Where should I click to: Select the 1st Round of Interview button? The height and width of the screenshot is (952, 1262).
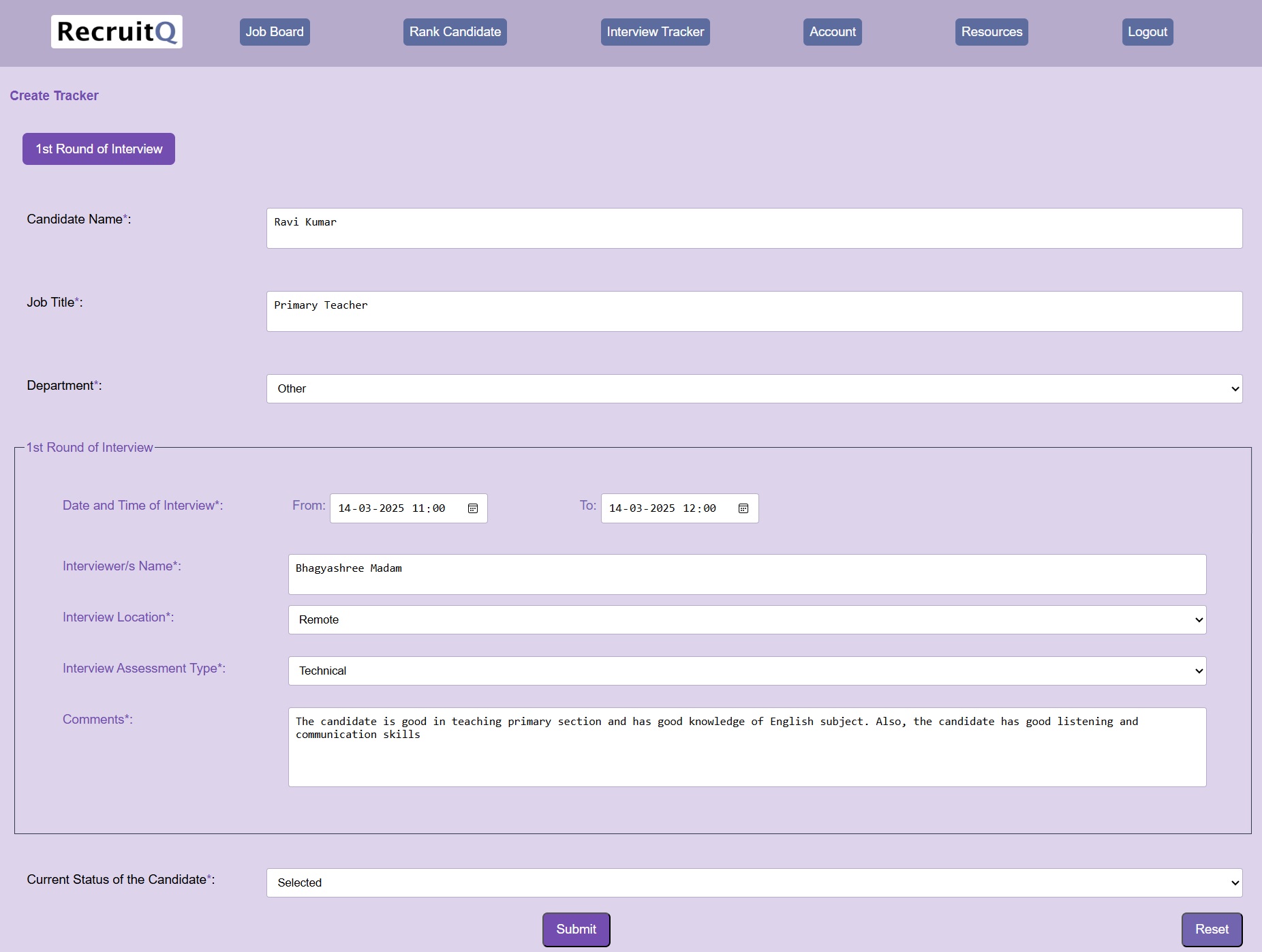point(98,149)
